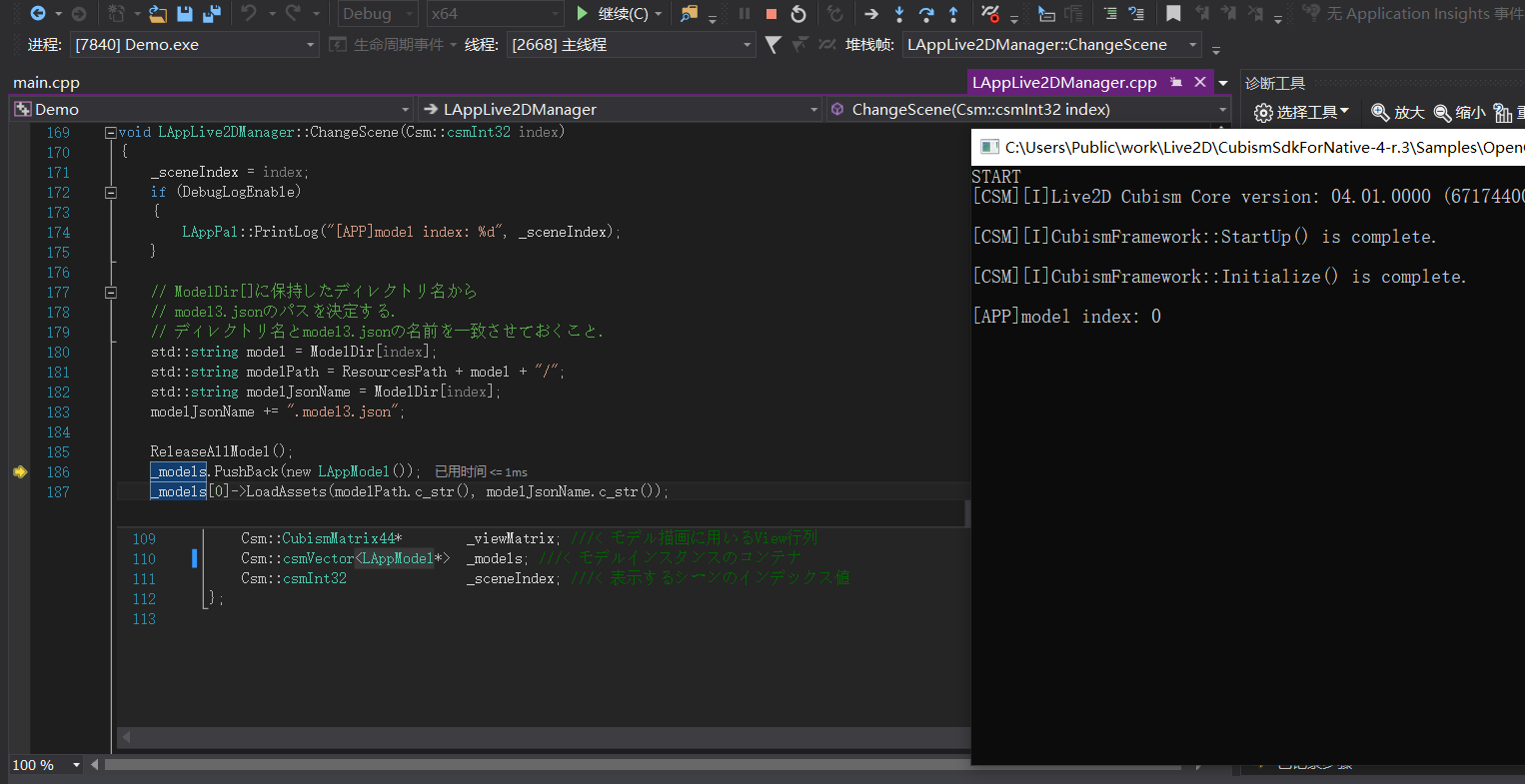Step Over the current line
The width and height of the screenshot is (1525, 784).
[926, 14]
